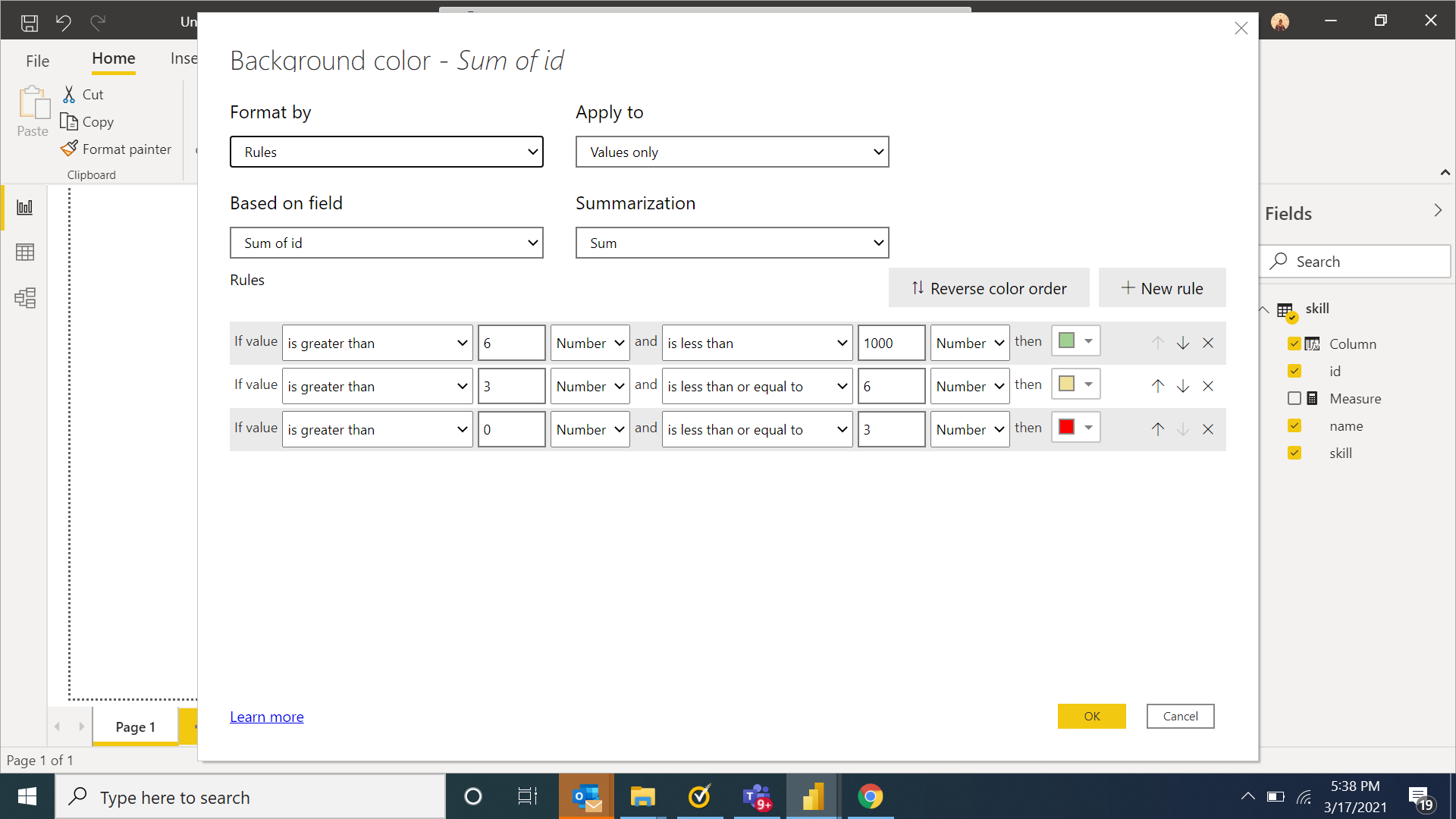Move the 3 to 6 rule up
Screen dimensions: 1456x819
pos(1158,386)
